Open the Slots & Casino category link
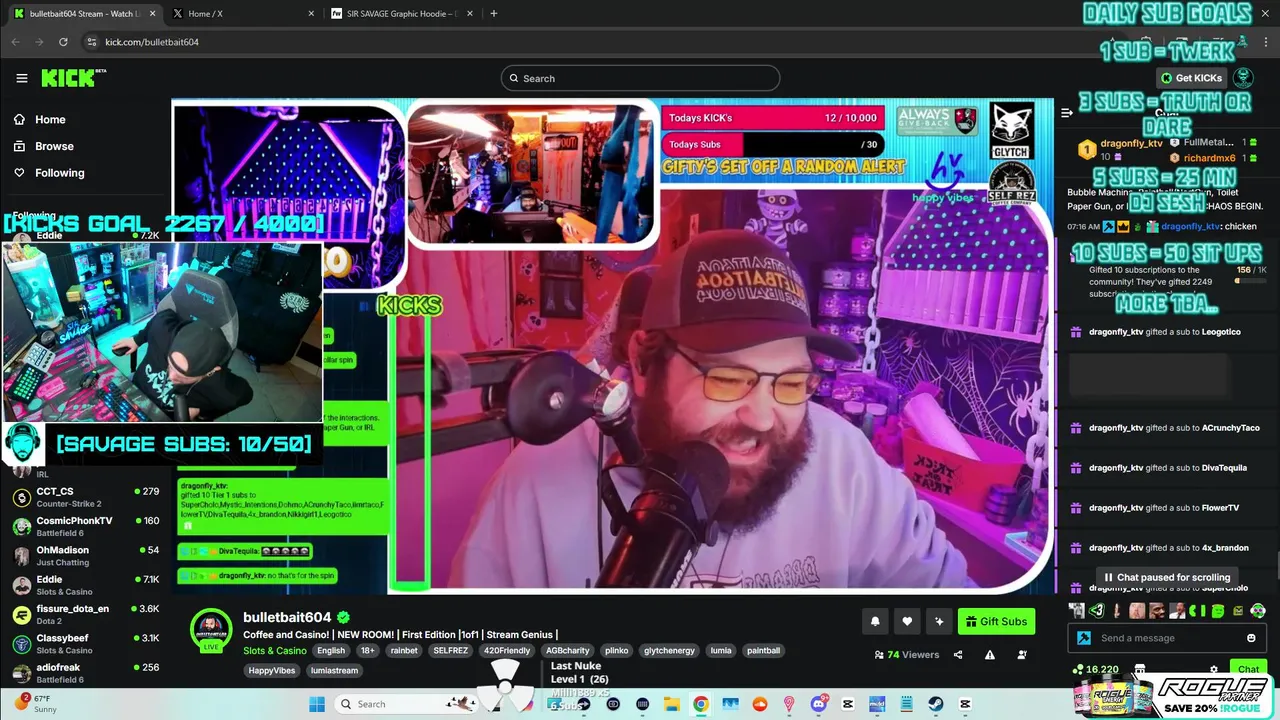The image size is (1280, 720). (275, 651)
